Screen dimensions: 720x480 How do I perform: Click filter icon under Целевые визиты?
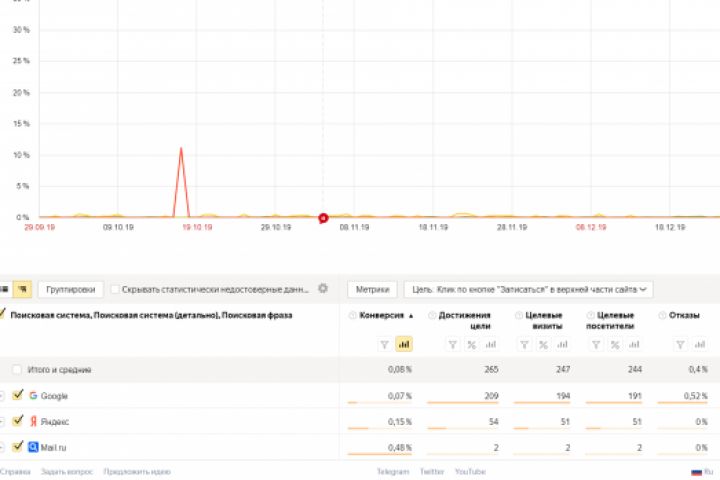[523, 344]
